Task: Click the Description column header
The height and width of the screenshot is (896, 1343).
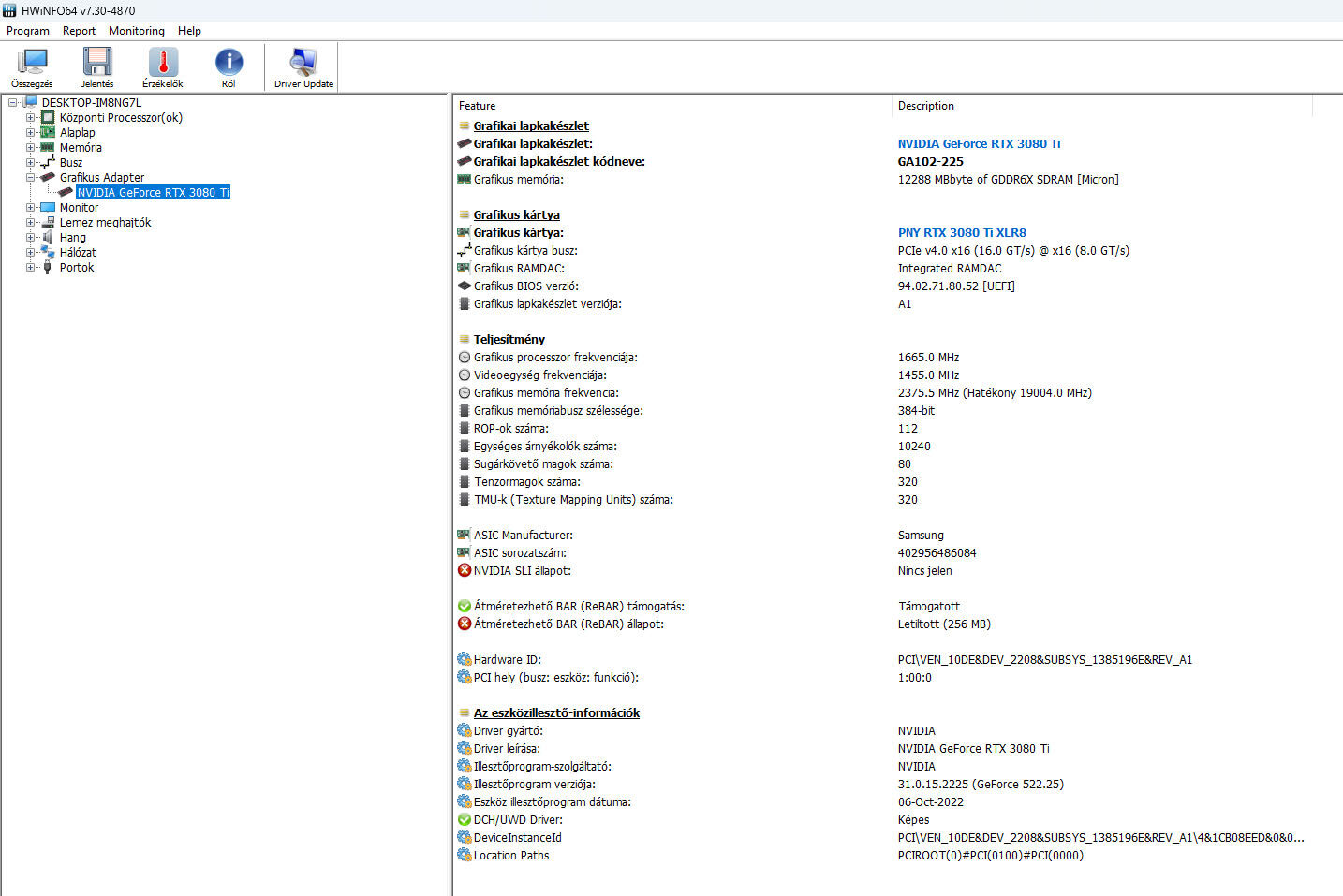Action: pyautogui.click(x=1101, y=106)
